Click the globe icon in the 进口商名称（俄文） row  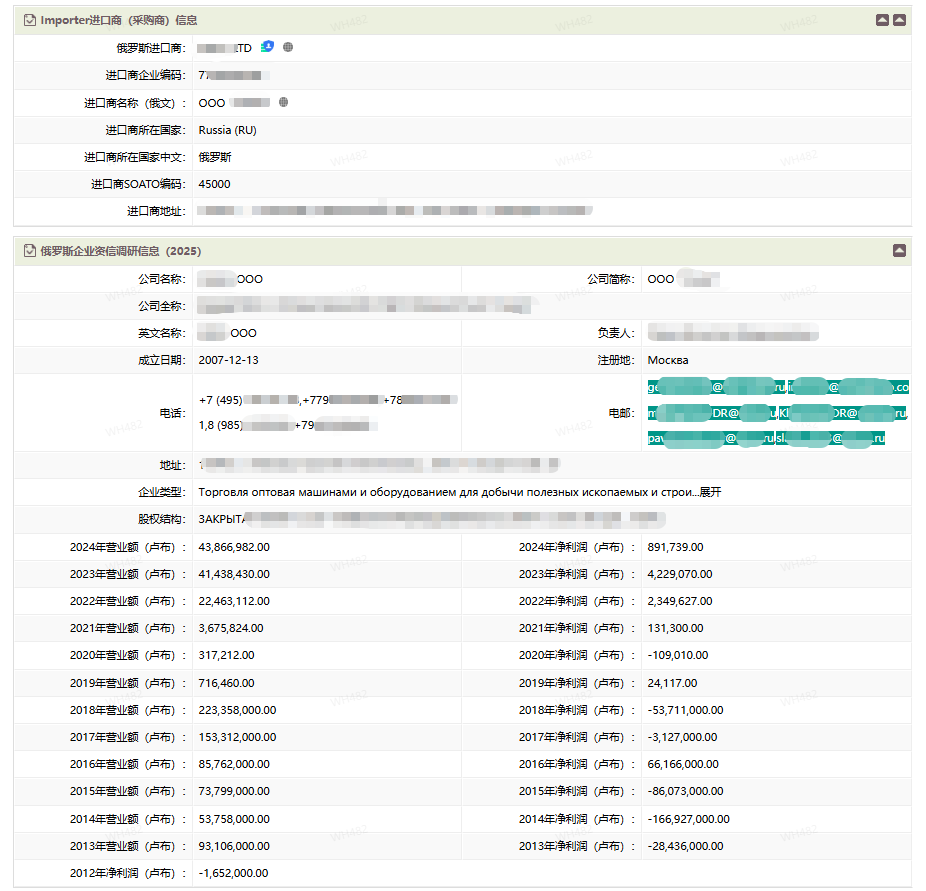284,102
